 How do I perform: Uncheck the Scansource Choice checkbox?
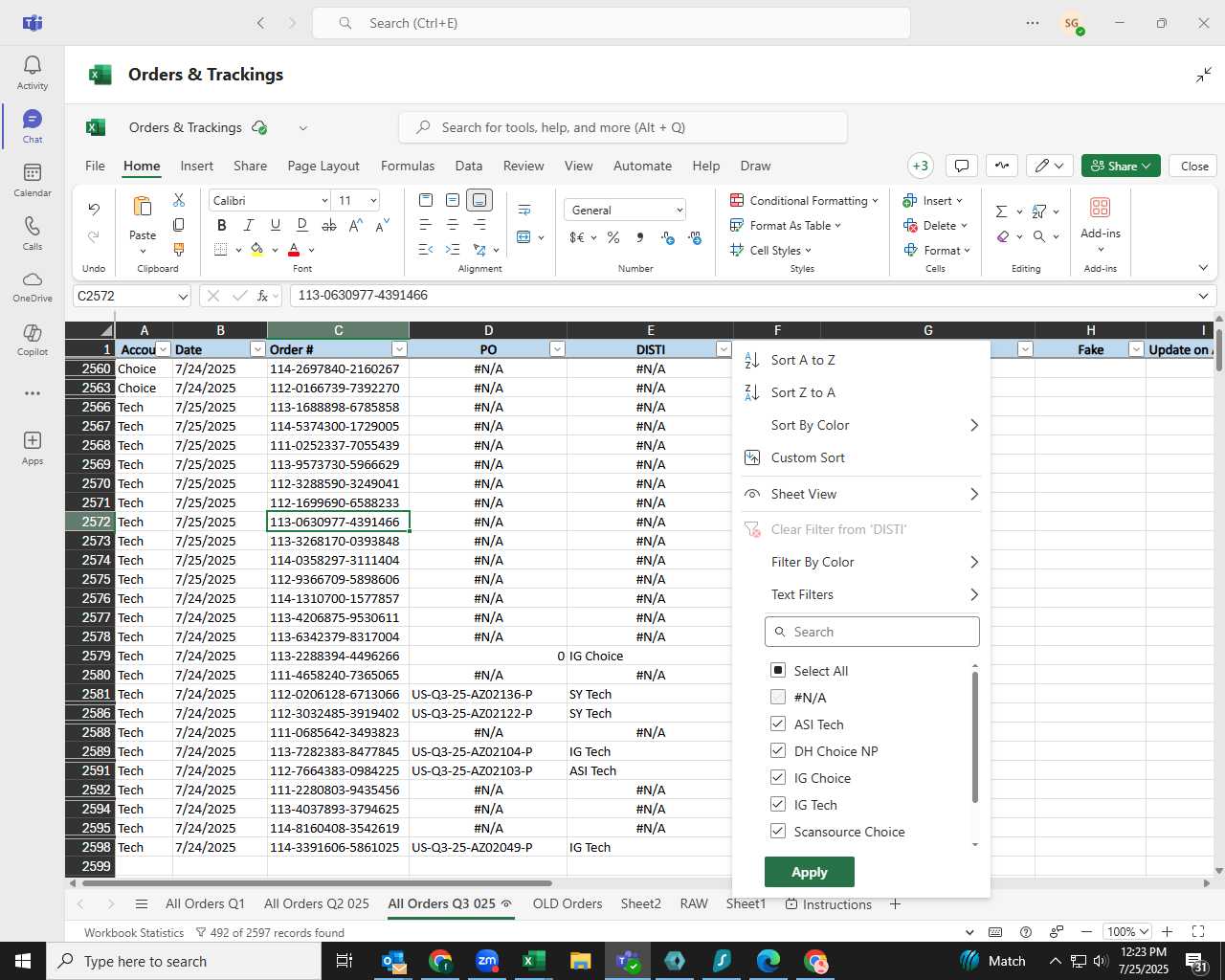click(778, 831)
